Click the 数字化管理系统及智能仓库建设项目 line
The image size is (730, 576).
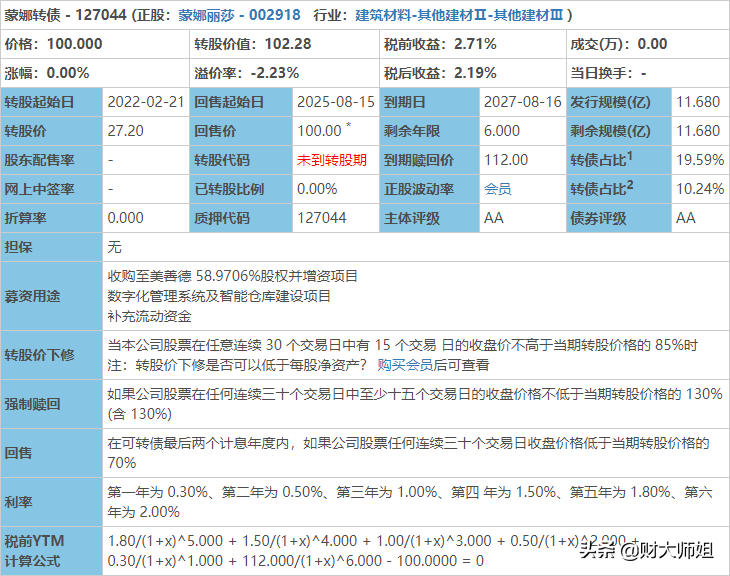click(219, 296)
